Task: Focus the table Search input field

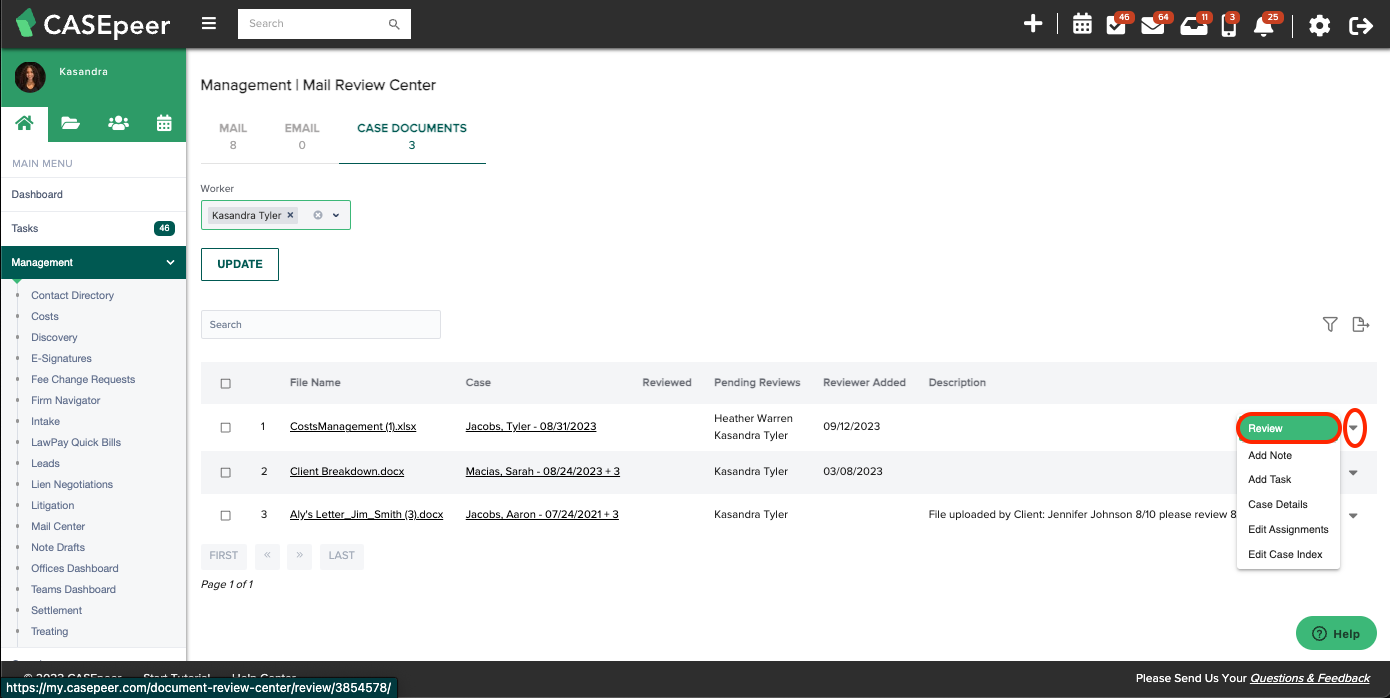Action: [321, 324]
